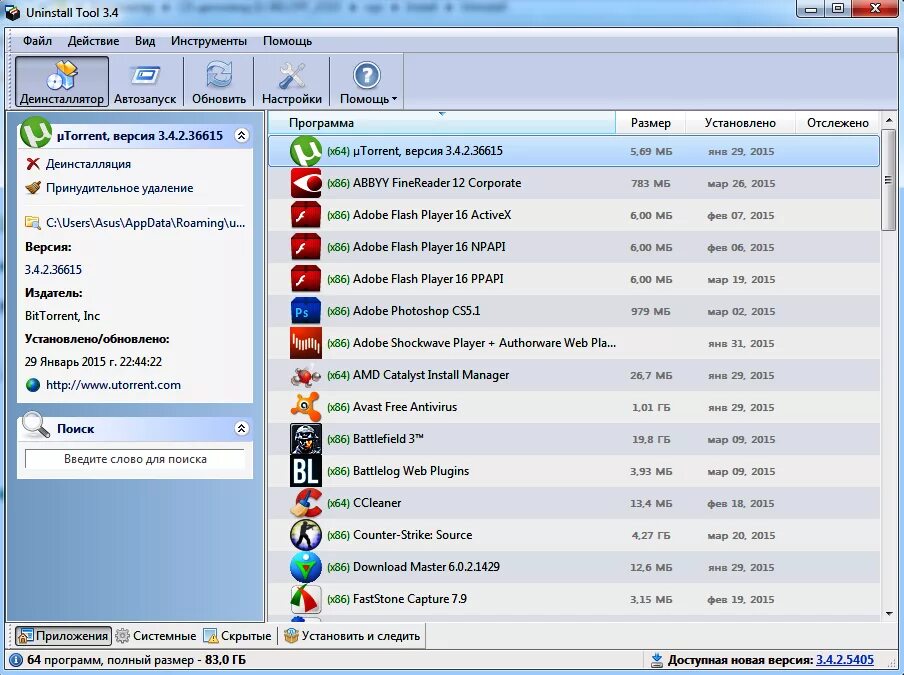Select the Avast Free Antivirus icon

click(306, 407)
